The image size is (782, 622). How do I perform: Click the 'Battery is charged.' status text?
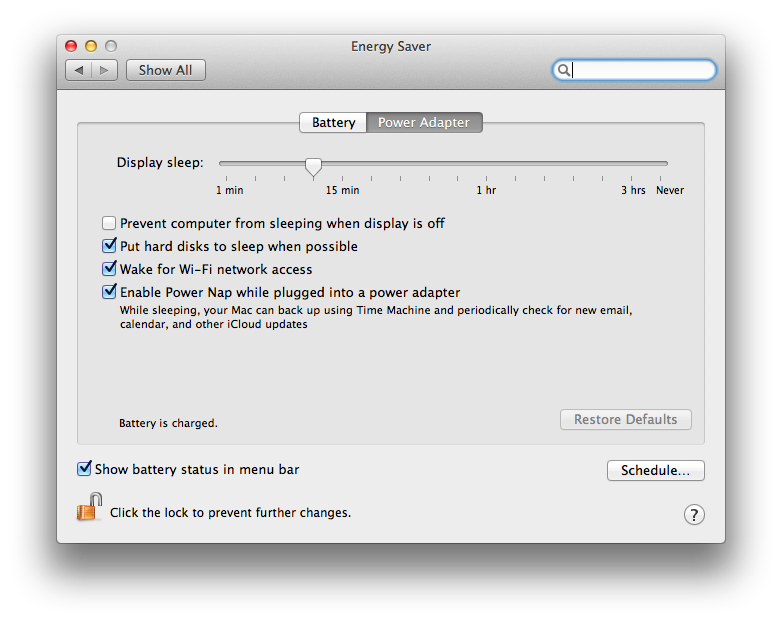click(x=168, y=423)
